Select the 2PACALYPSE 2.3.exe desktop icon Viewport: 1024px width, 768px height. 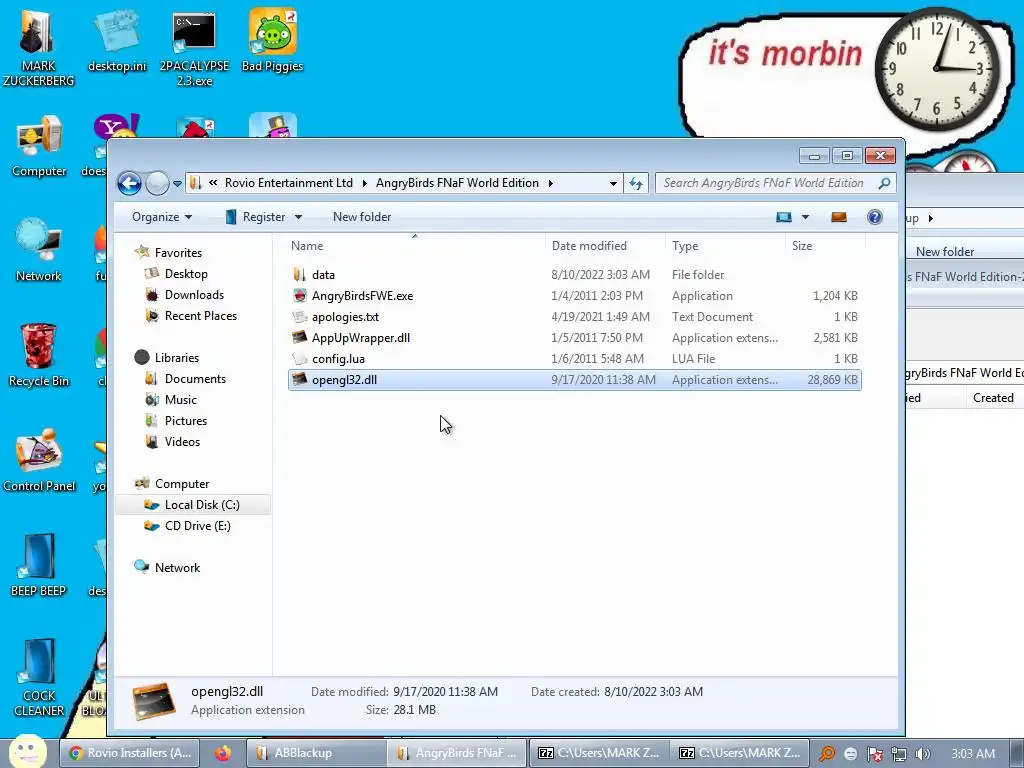(x=194, y=49)
